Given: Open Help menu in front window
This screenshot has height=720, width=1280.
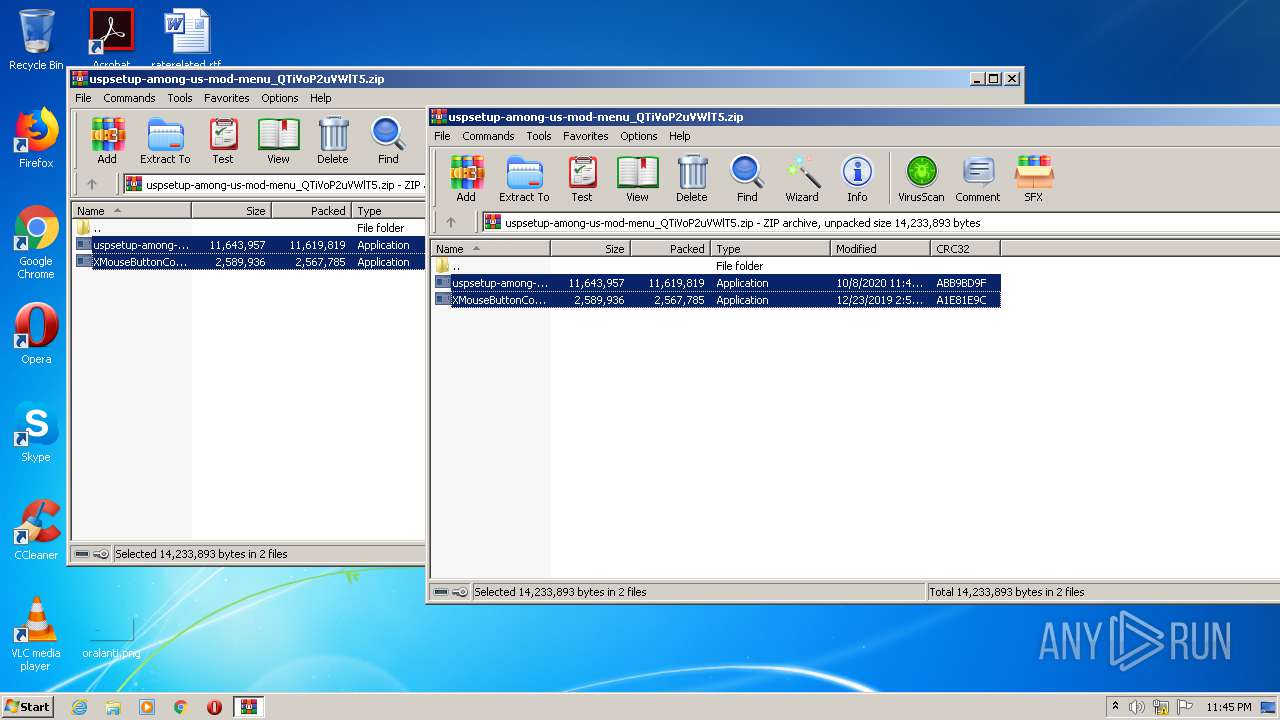Looking at the screenshot, I should coord(680,136).
